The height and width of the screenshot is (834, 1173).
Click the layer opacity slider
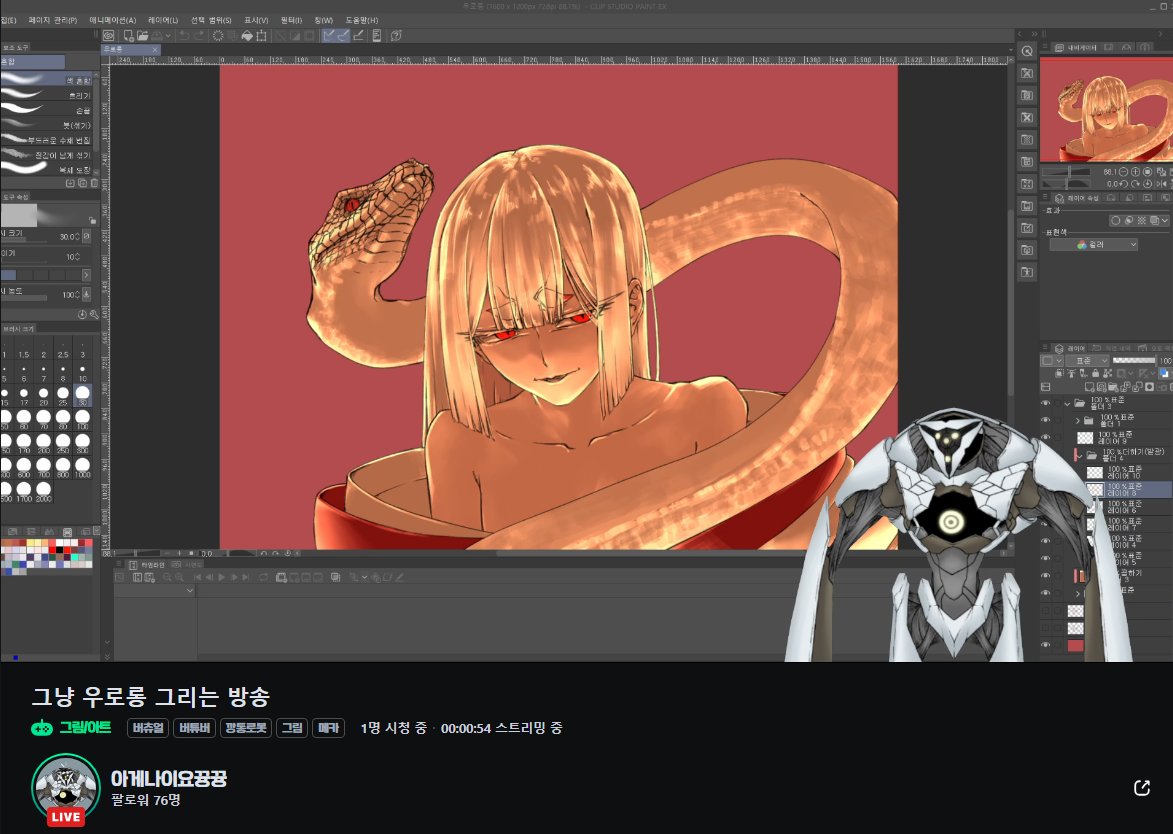click(1133, 361)
